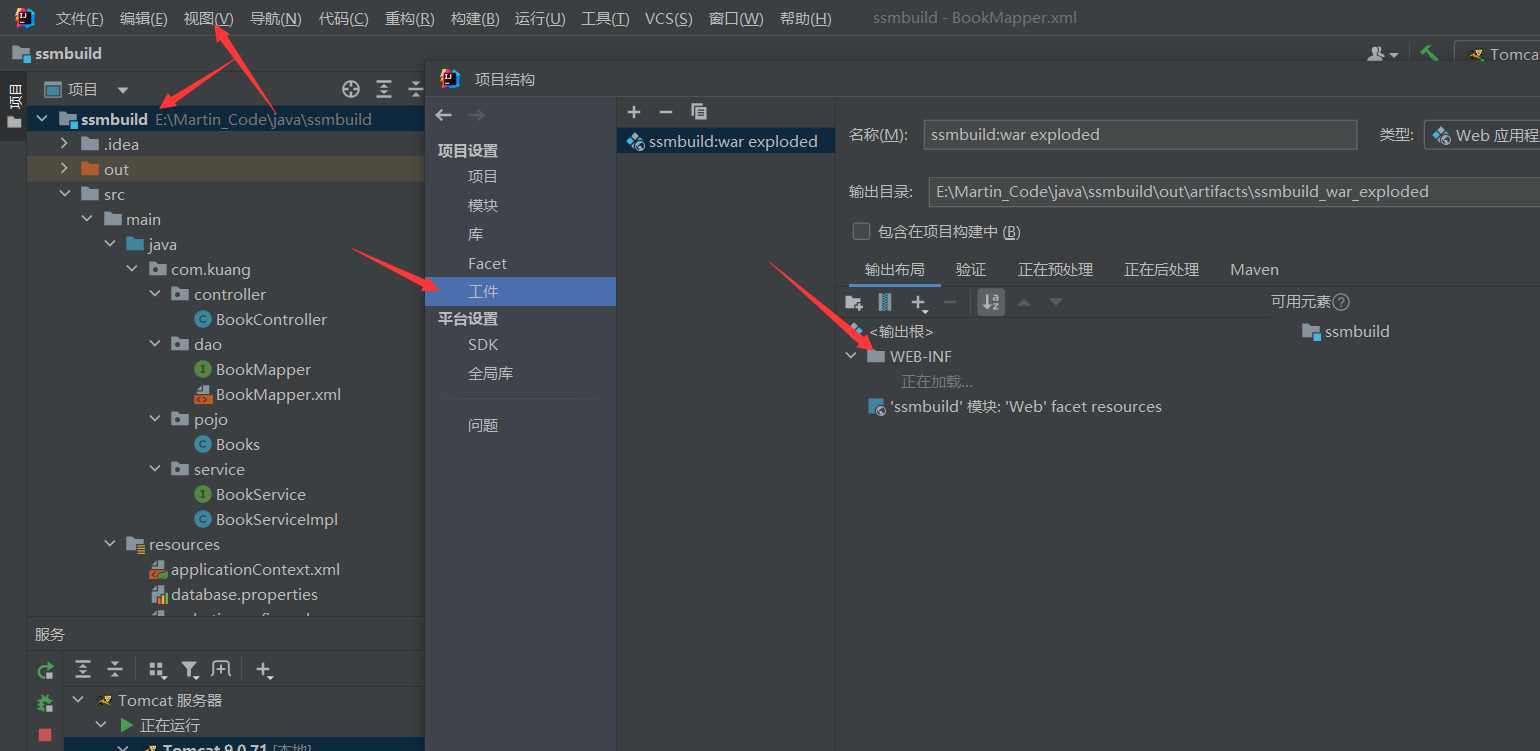Collapse the src folder
Image resolution: width=1540 pixels, height=751 pixels.
[x=64, y=194]
